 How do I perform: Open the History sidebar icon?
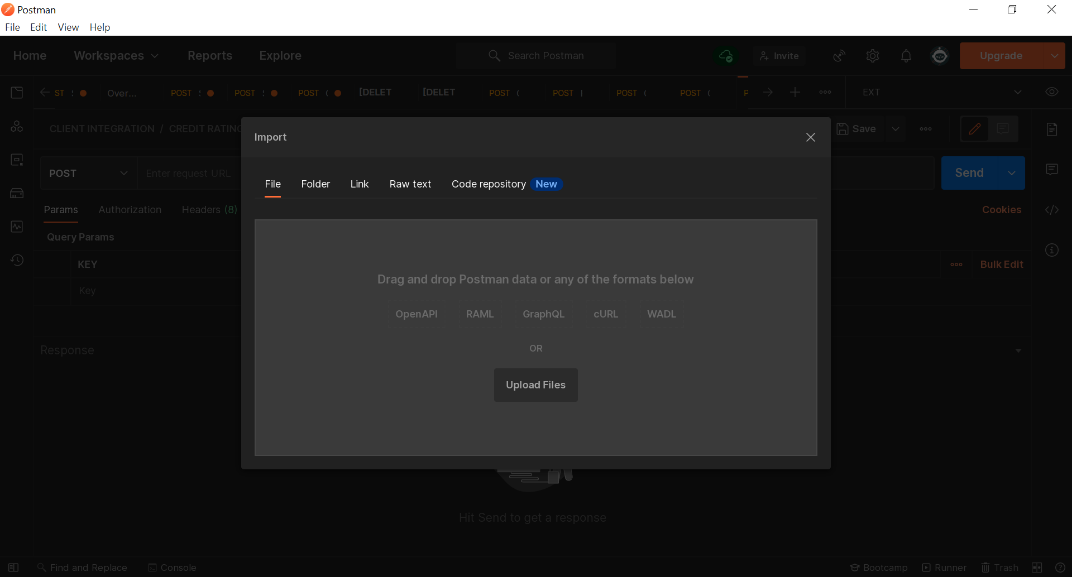click(17, 260)
